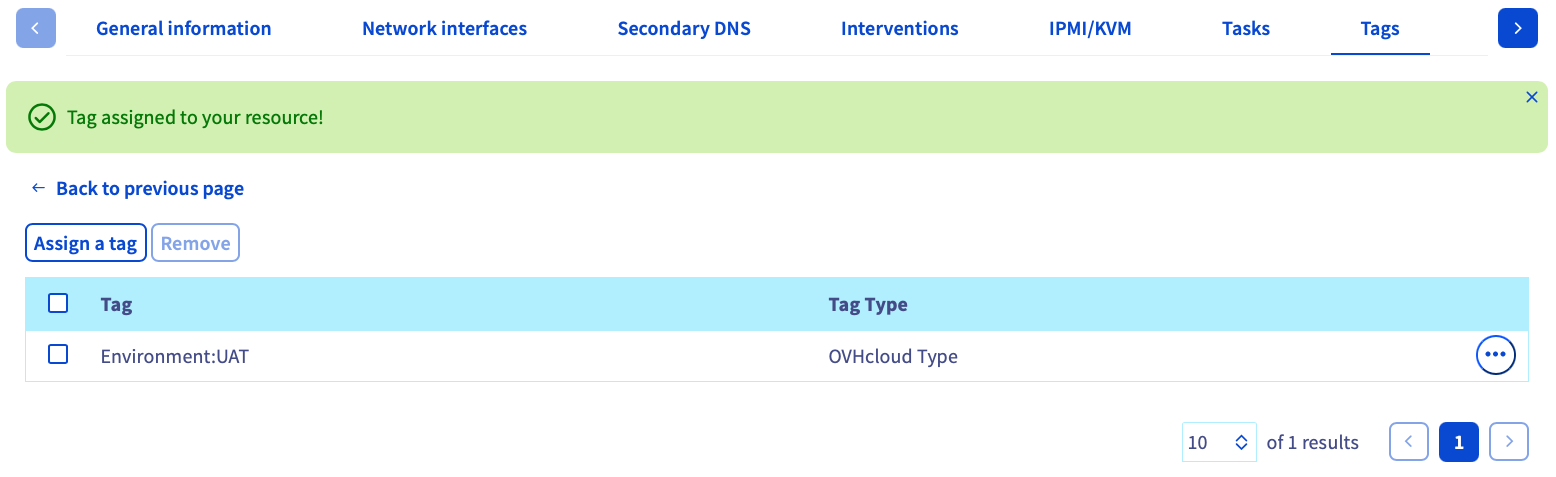The image size is (1556, 477).
Task: Dismiss the green success notification banner
Action: coord(1531,97)
